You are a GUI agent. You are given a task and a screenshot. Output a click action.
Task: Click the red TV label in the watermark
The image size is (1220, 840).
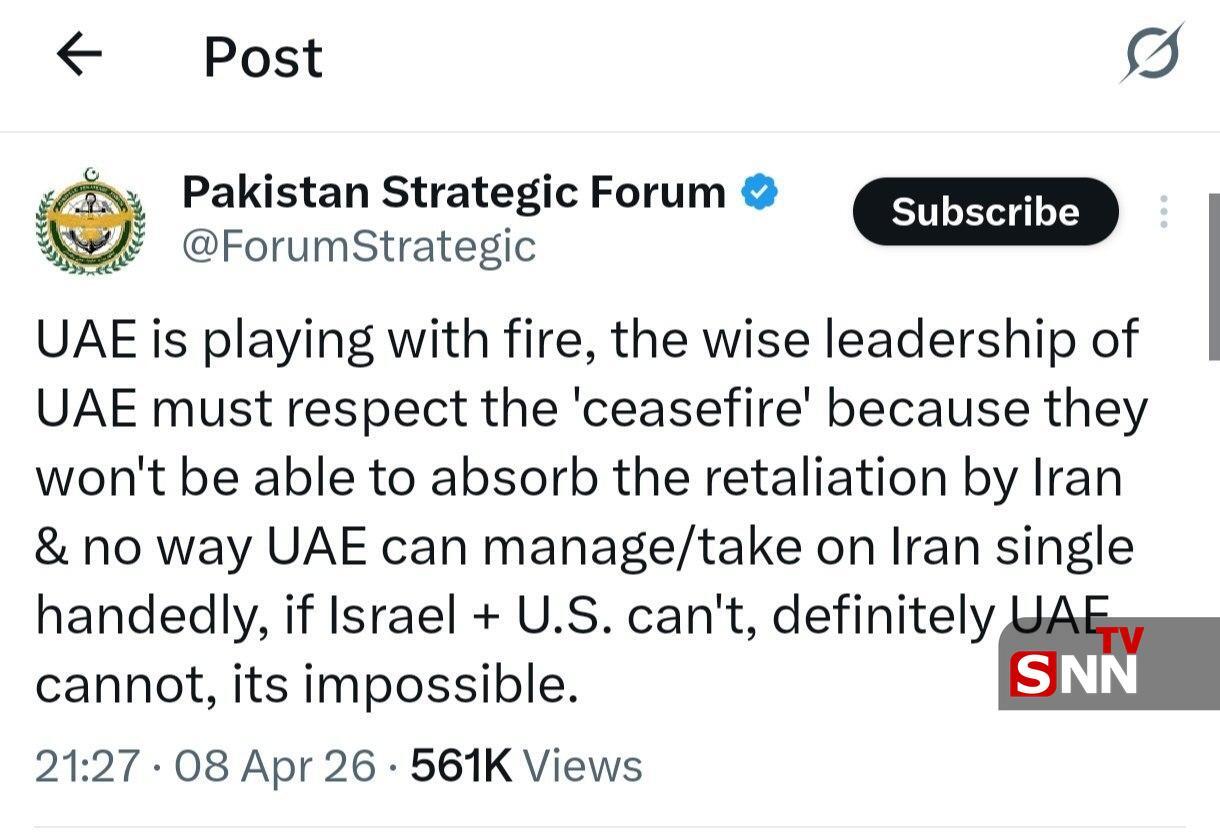pos(1120,641)
